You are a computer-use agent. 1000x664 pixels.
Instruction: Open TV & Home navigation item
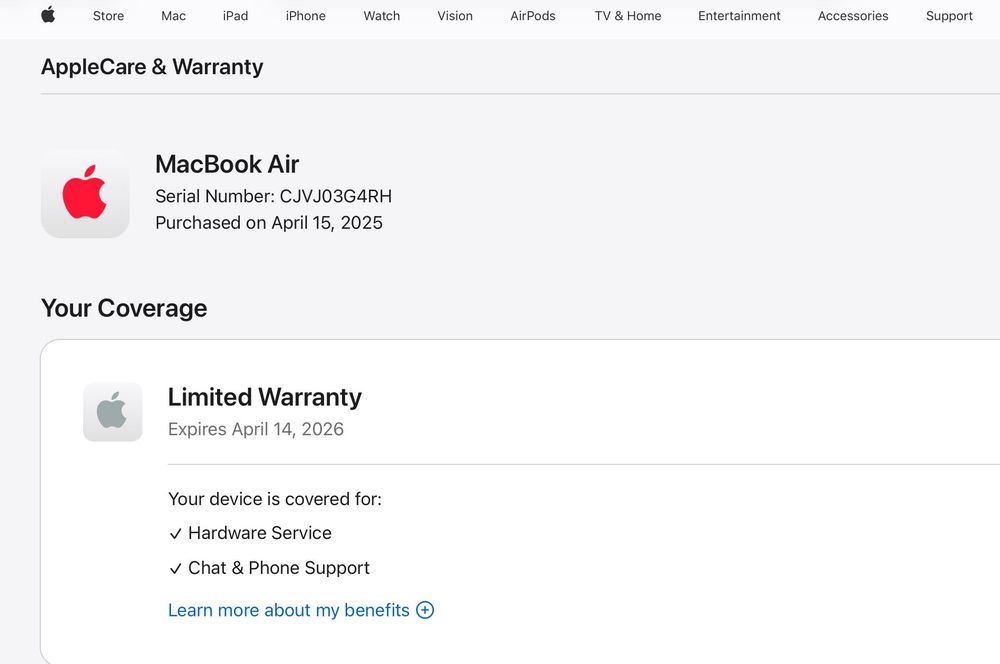(628, 16)
